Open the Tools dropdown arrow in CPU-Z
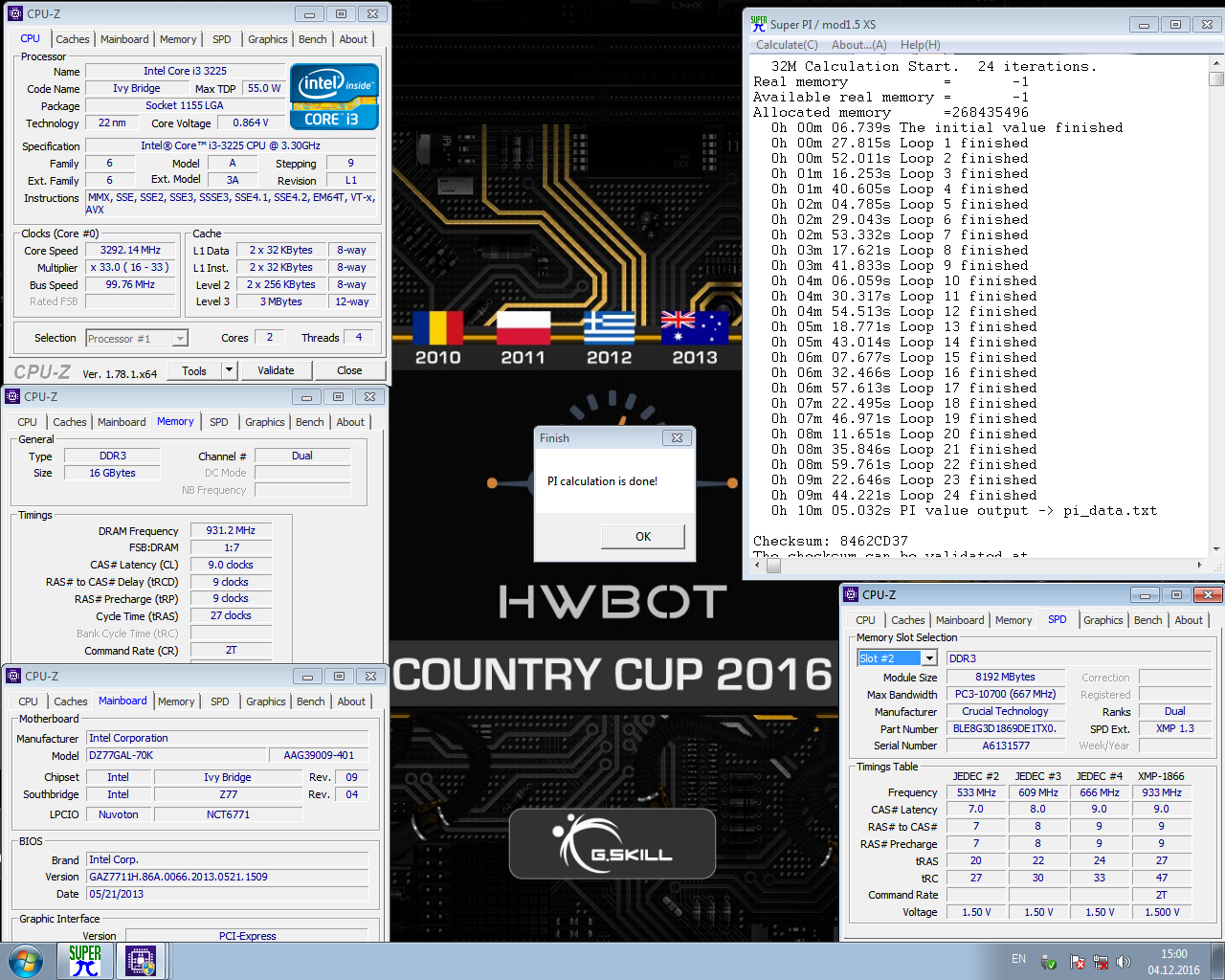Image resolution: width=1225 pixels, height=980 pixels. tap(229, 370)
